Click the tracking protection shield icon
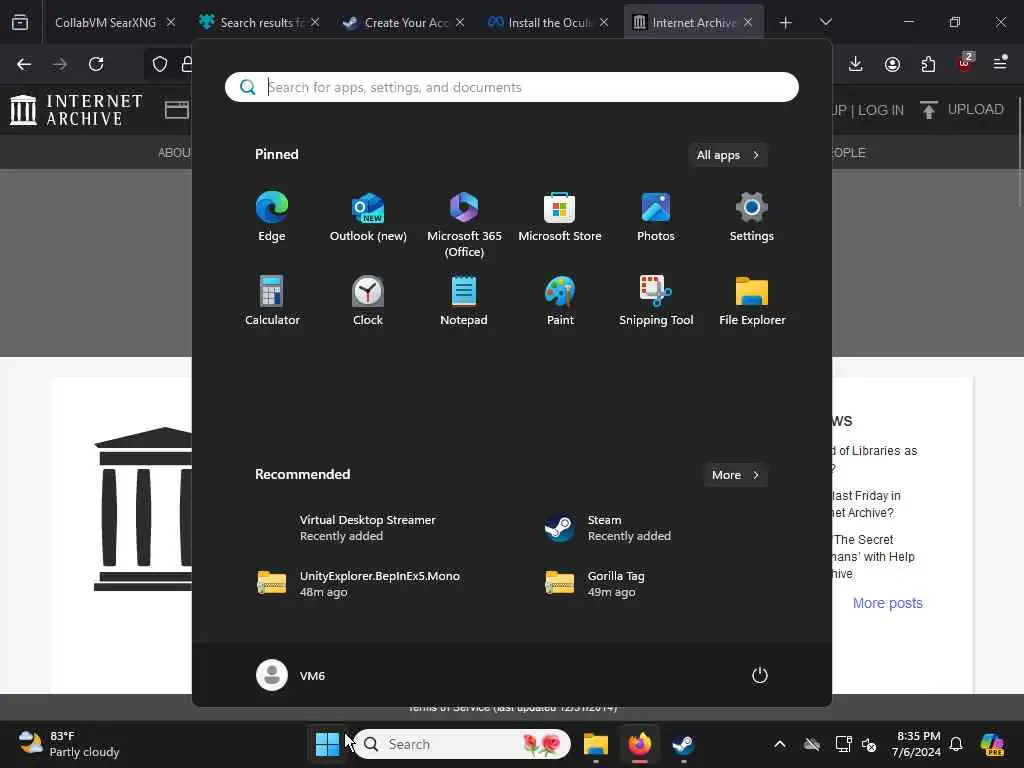The height and width of the screenshot is (768, 1024). point(160,64)
